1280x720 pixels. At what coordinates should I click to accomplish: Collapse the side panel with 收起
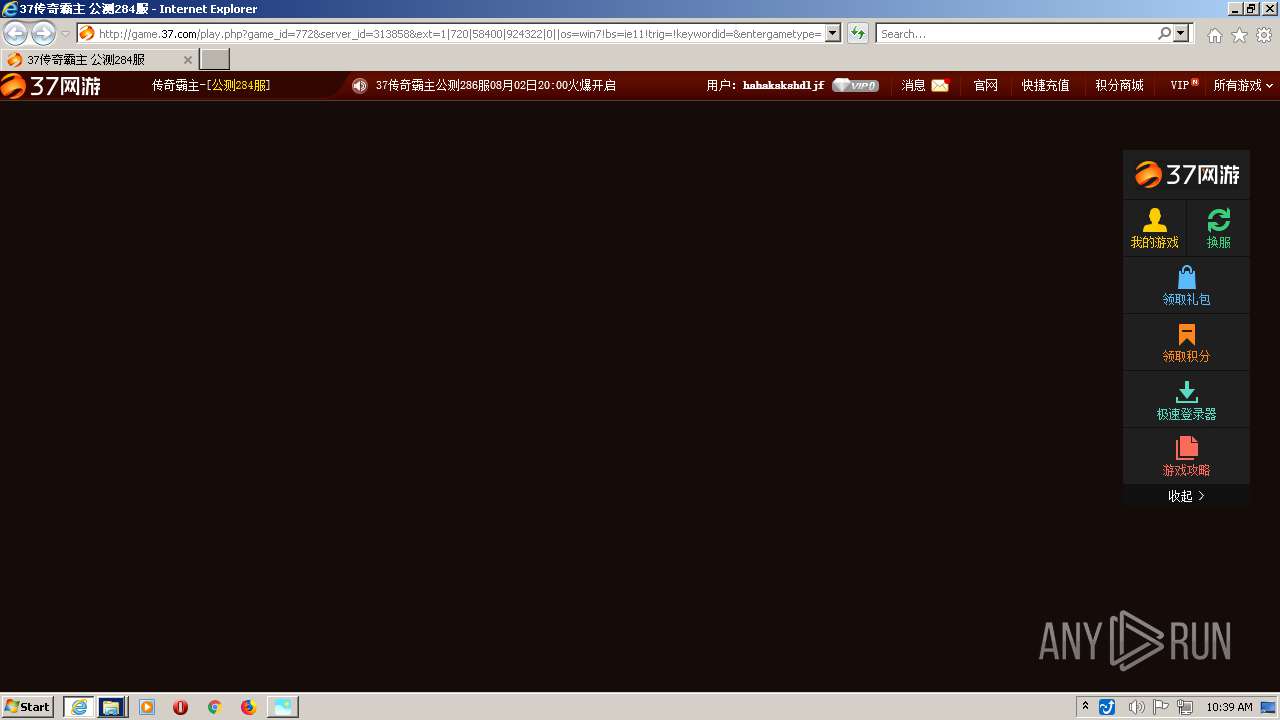pyautogui.click(x=1186, y=496)
